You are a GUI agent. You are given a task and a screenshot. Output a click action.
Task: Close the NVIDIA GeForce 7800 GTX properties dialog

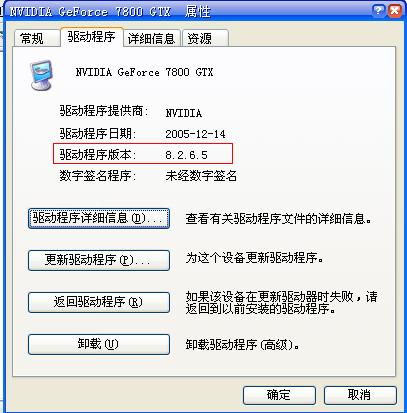[x=395, y=11]
